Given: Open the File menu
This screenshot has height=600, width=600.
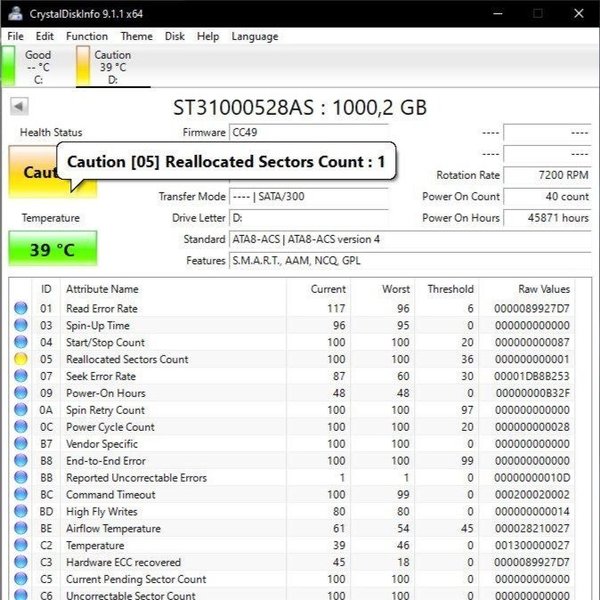Looking at the screenshot, I should 15,36.
